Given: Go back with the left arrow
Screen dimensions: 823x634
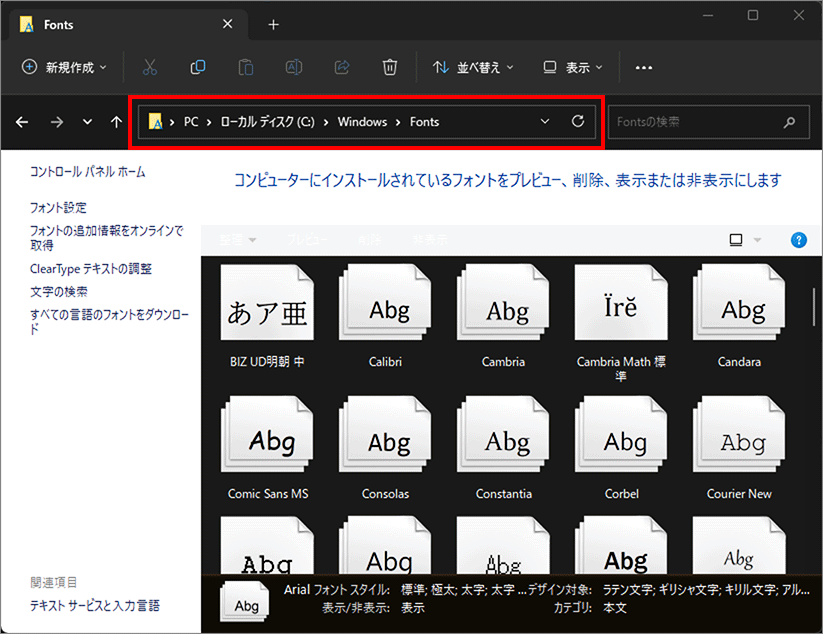Looking at the screenshot, I should tap(22, 122).
